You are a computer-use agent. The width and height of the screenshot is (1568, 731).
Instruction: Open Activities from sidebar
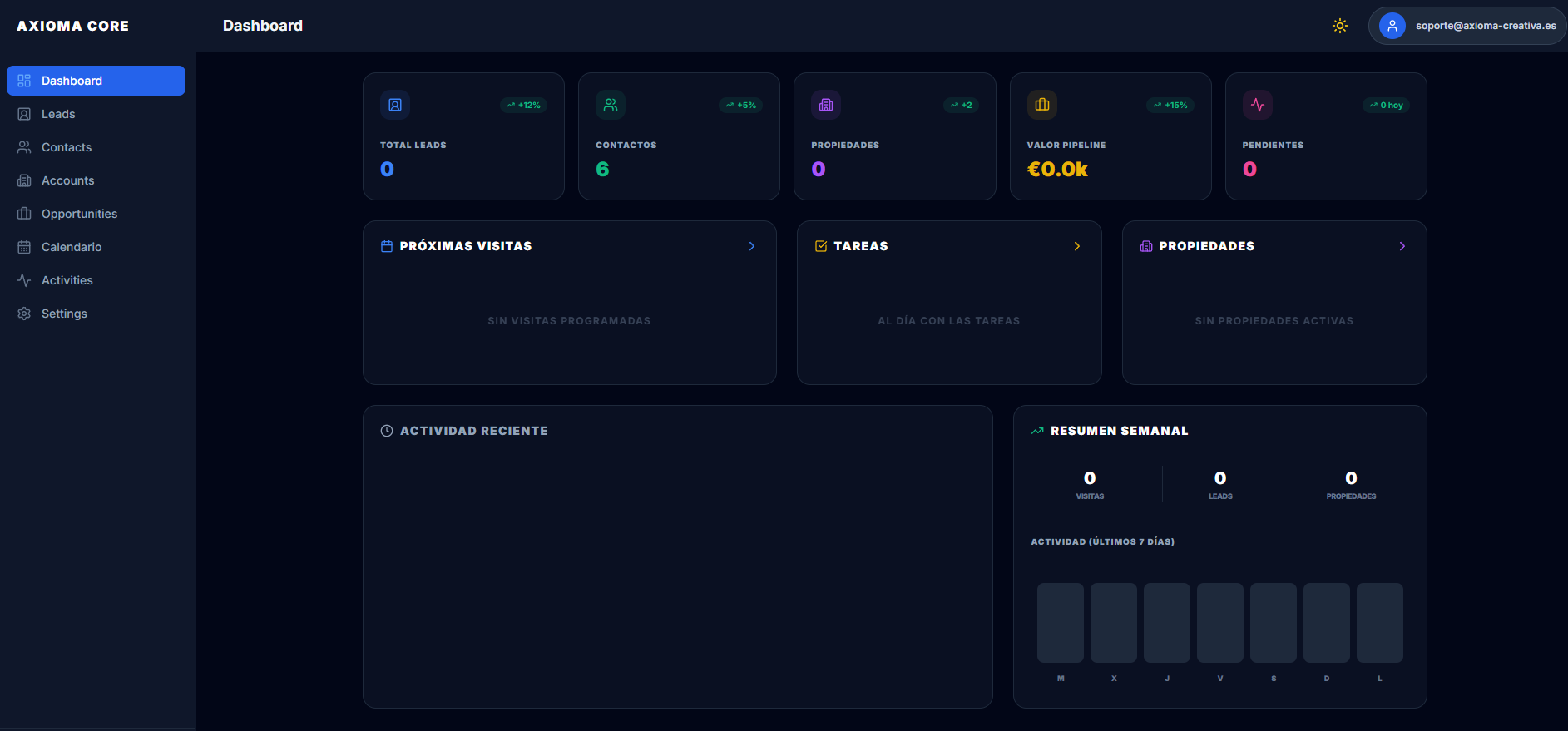(96, 280)
